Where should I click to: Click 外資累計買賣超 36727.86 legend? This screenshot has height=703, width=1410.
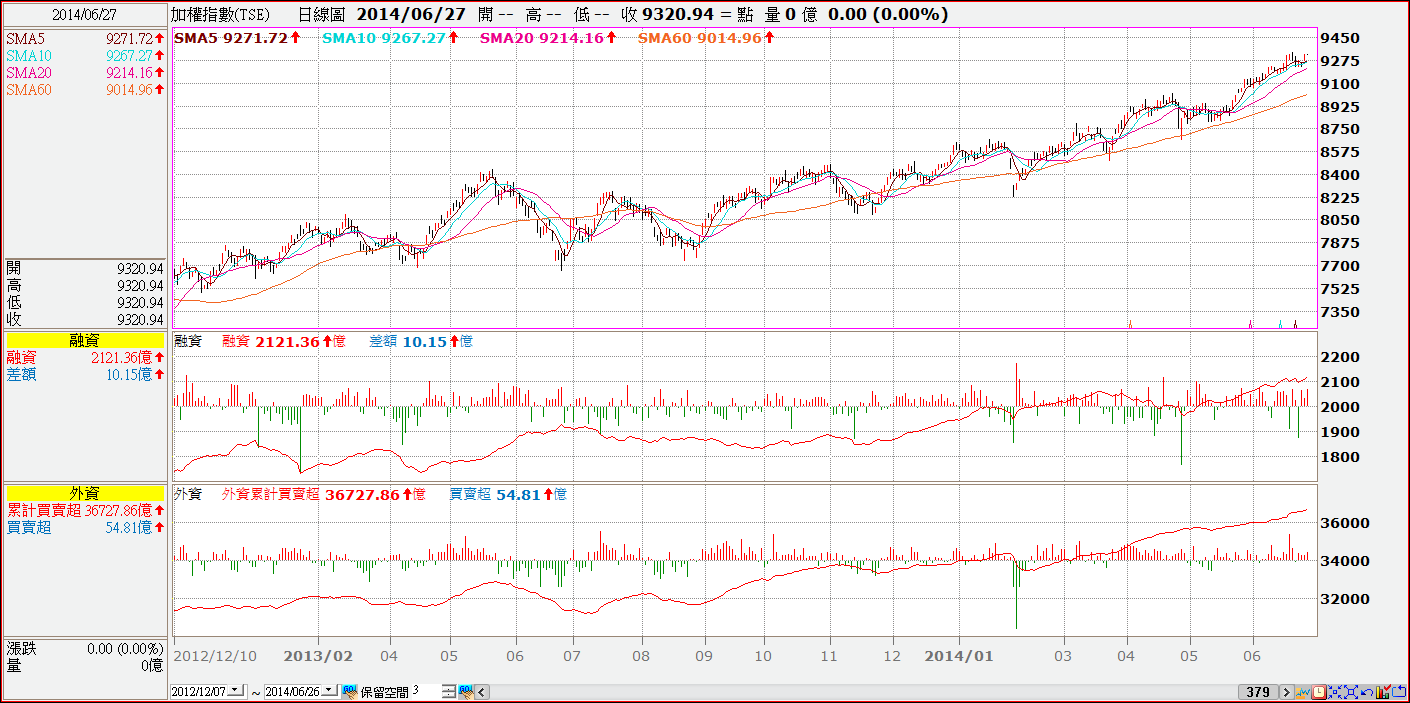click(324, 494)
